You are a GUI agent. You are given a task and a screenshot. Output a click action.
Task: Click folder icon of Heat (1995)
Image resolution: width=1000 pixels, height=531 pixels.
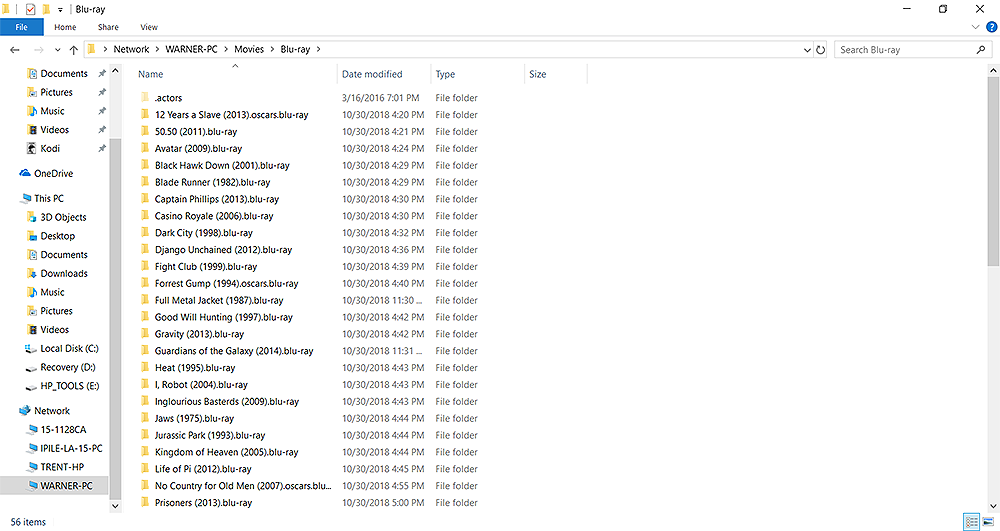pyautogui.click(x=145, y=367)
